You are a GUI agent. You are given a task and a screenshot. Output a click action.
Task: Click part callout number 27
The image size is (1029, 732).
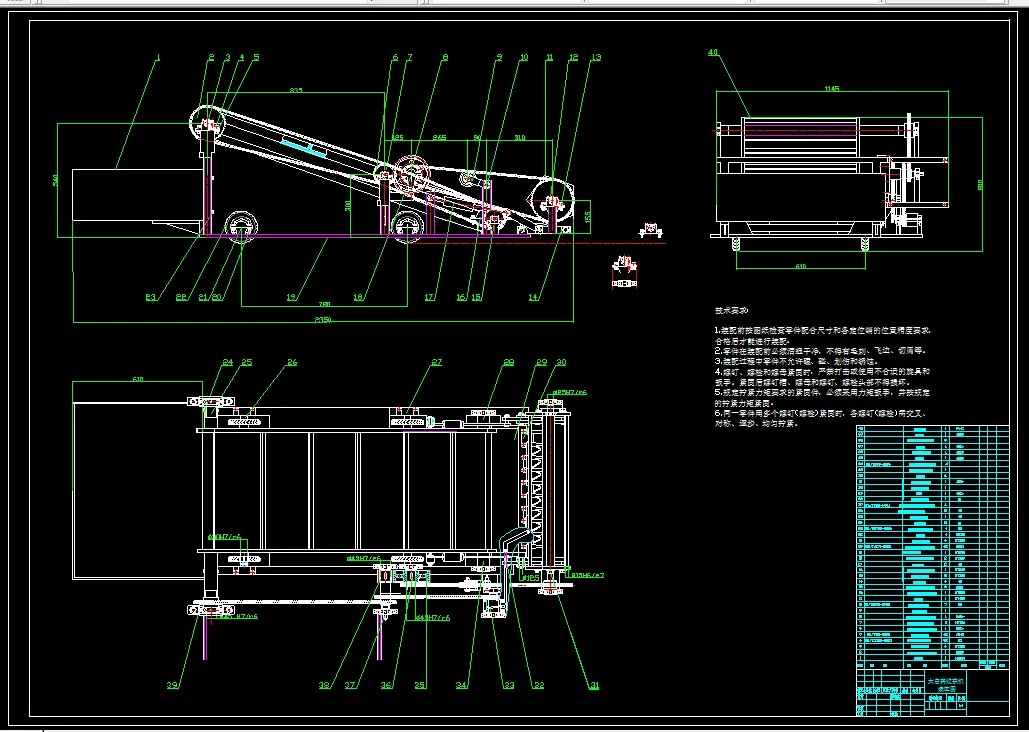click(x=436, y=362)
